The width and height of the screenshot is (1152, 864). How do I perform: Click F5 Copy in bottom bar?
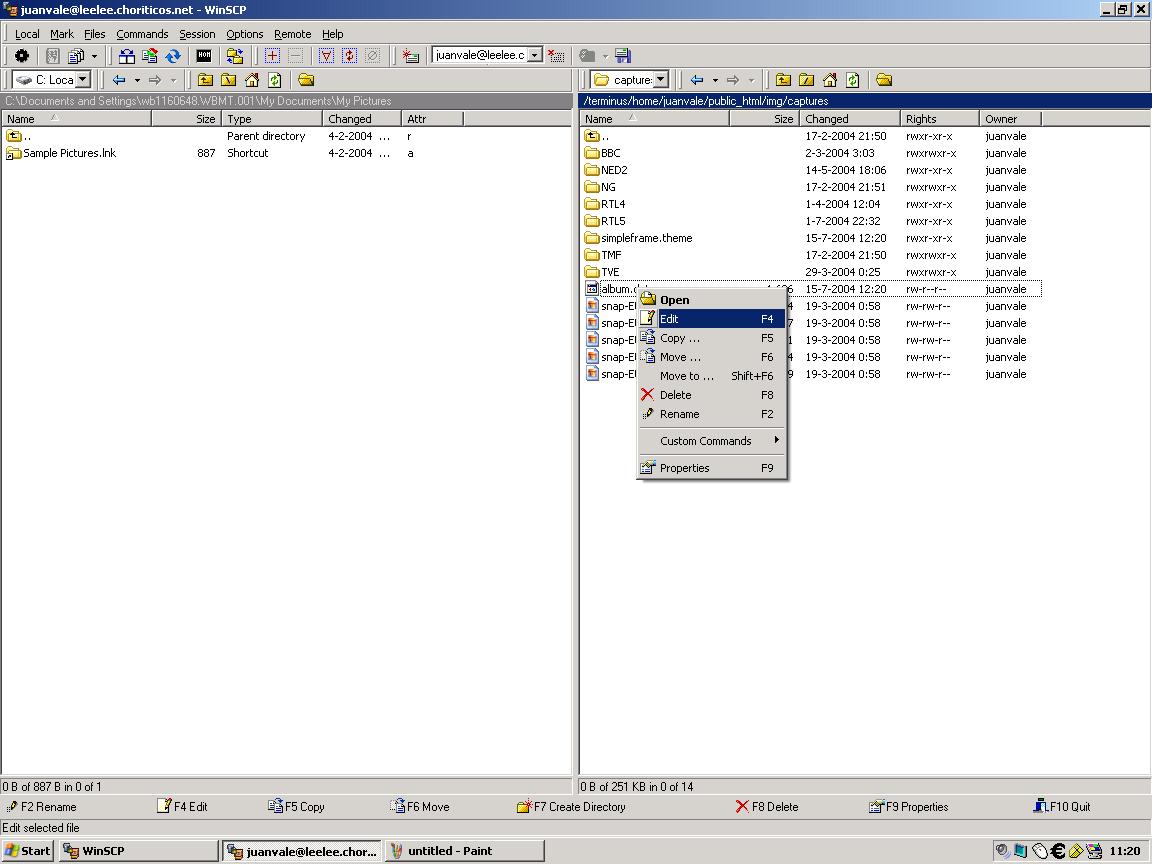click(x=296, y=807)
